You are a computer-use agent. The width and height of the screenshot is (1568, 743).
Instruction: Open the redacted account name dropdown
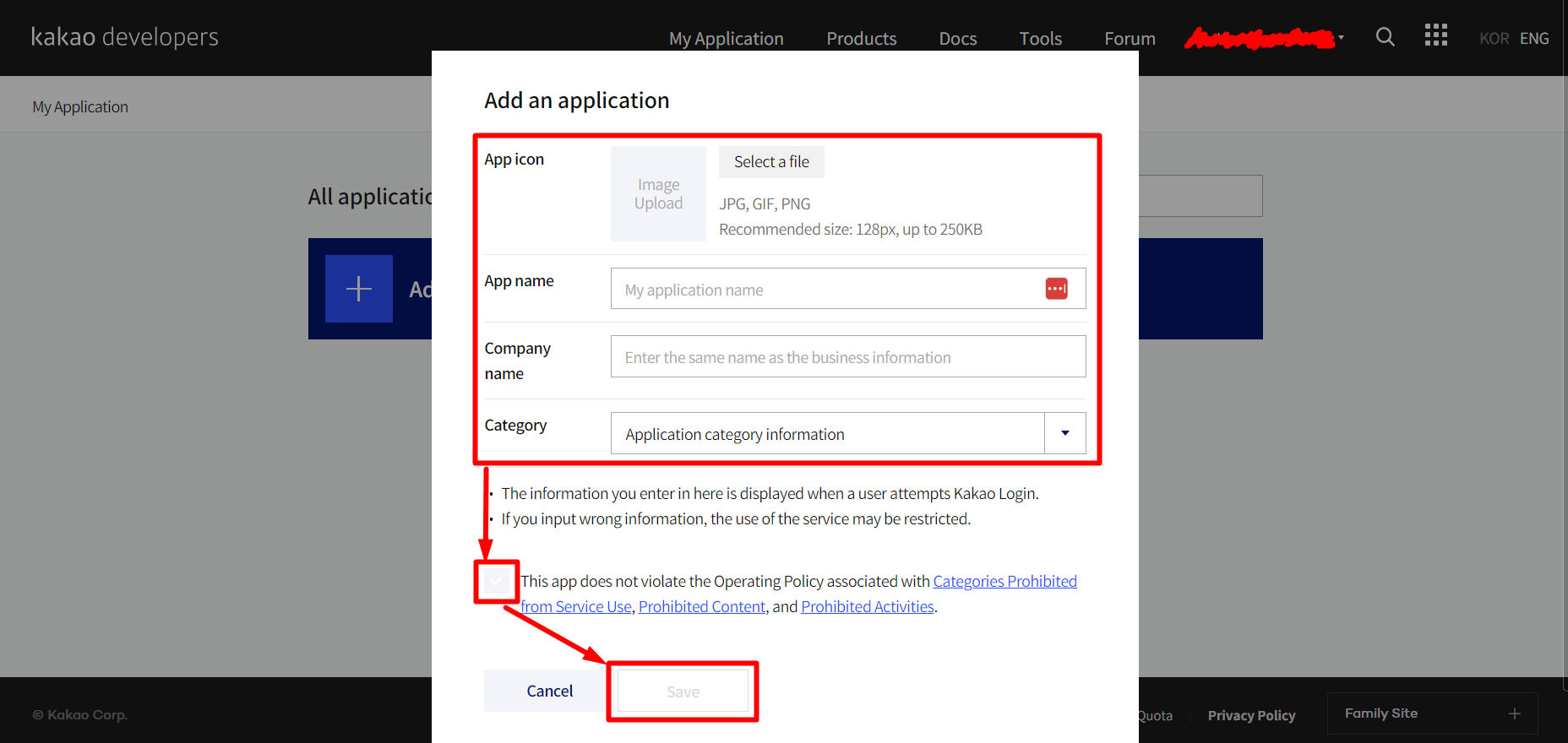pos(1264,38)
